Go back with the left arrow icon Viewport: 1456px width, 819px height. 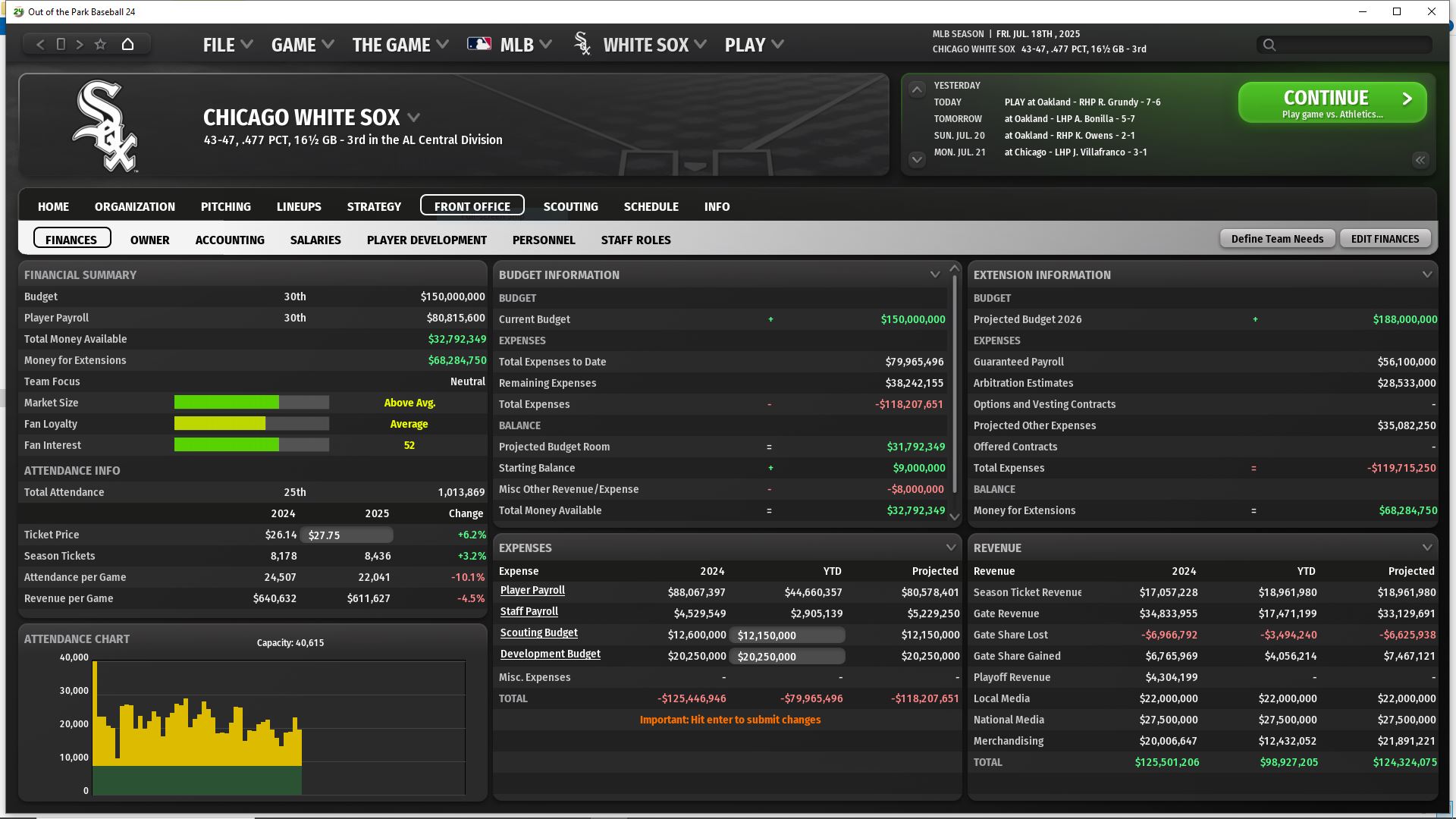41,45
